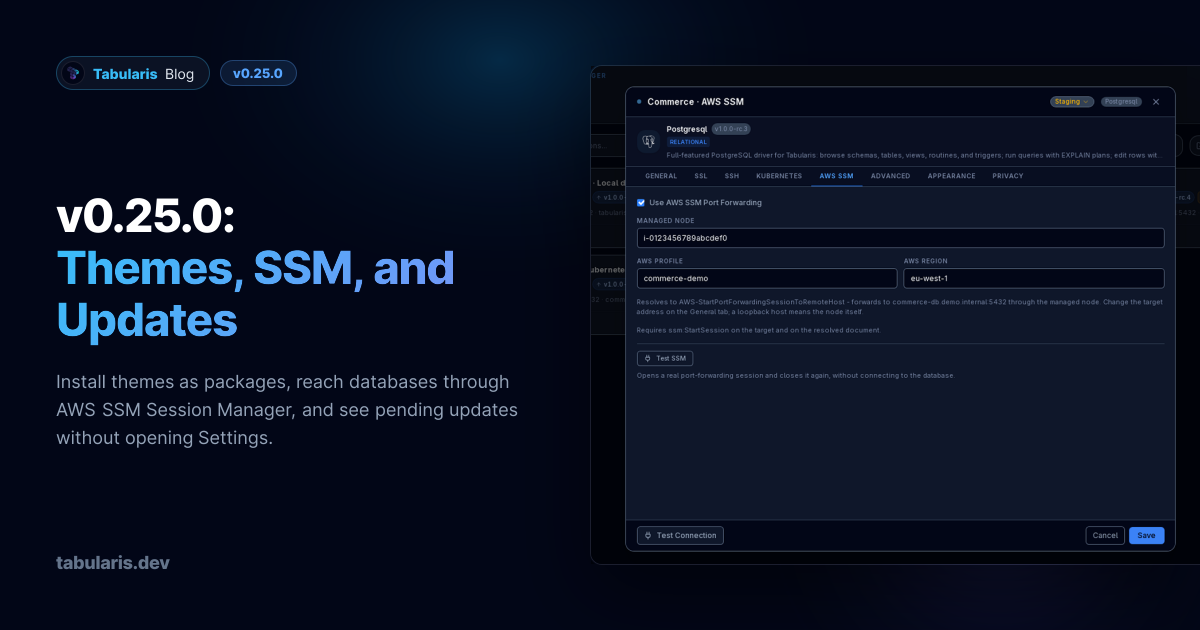Click the plug icon in the Test SSM button

647,358
